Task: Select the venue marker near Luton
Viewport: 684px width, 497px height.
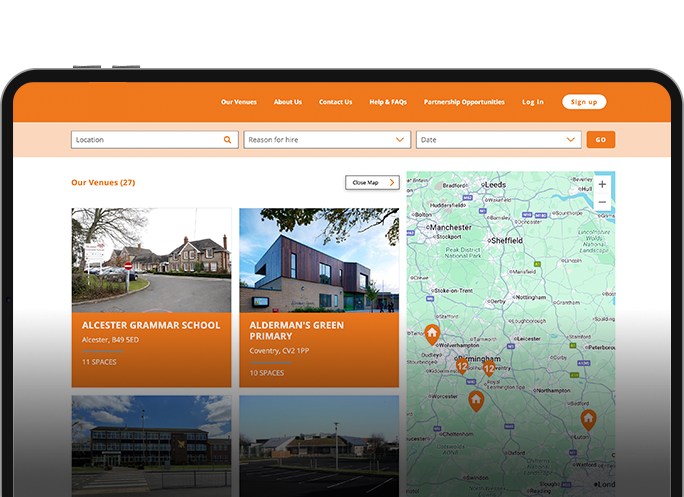Action: (588, 419)
